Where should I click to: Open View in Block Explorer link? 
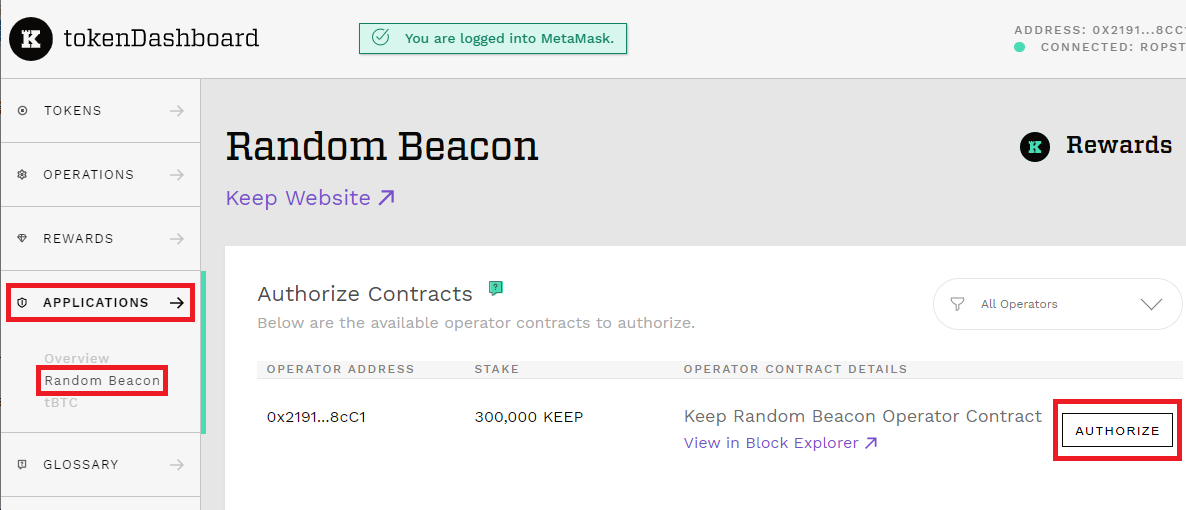tap(780, 443)
